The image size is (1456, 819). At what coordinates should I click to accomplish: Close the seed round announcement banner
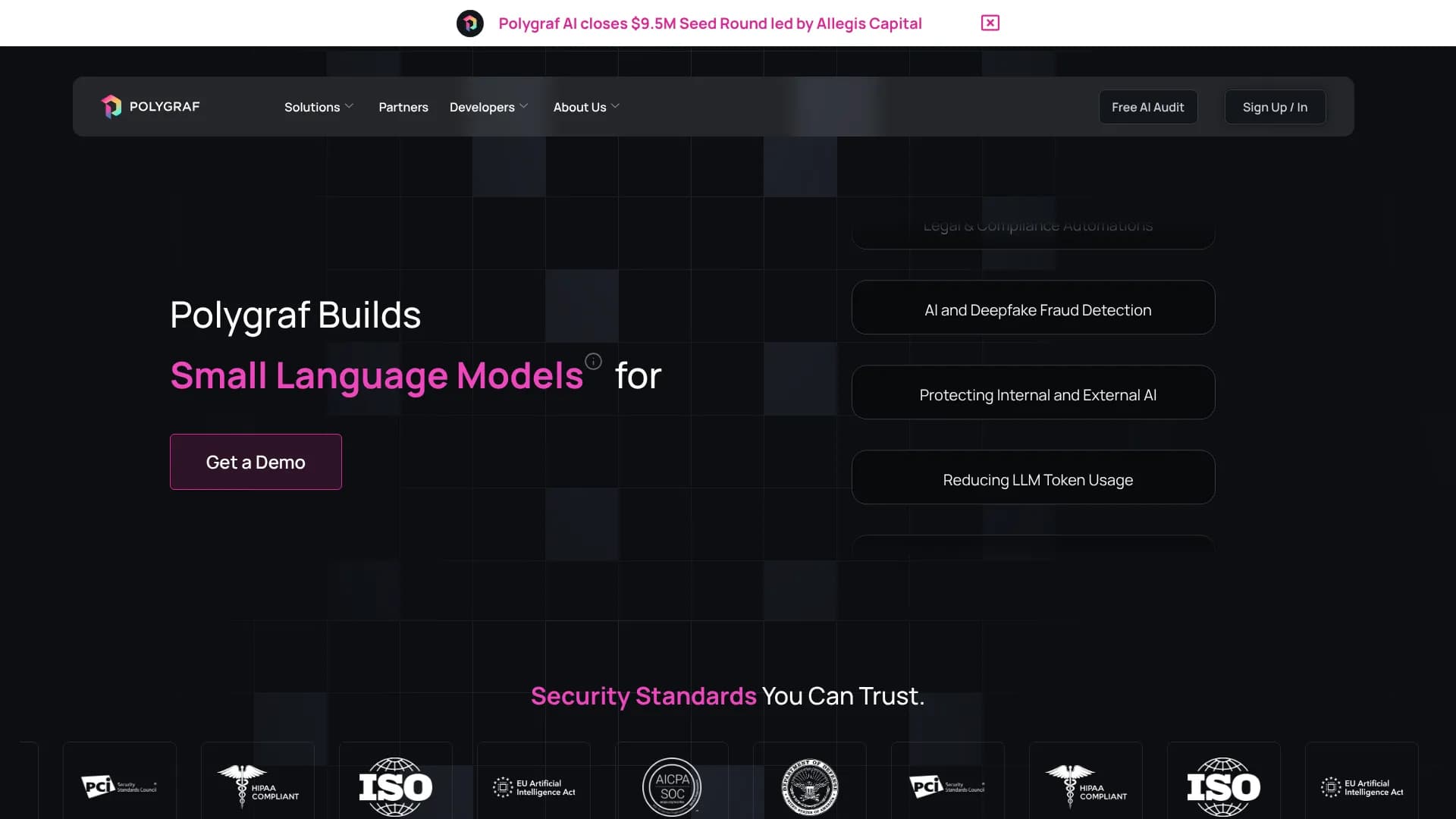pyautogui.click(x=990, y=23)
